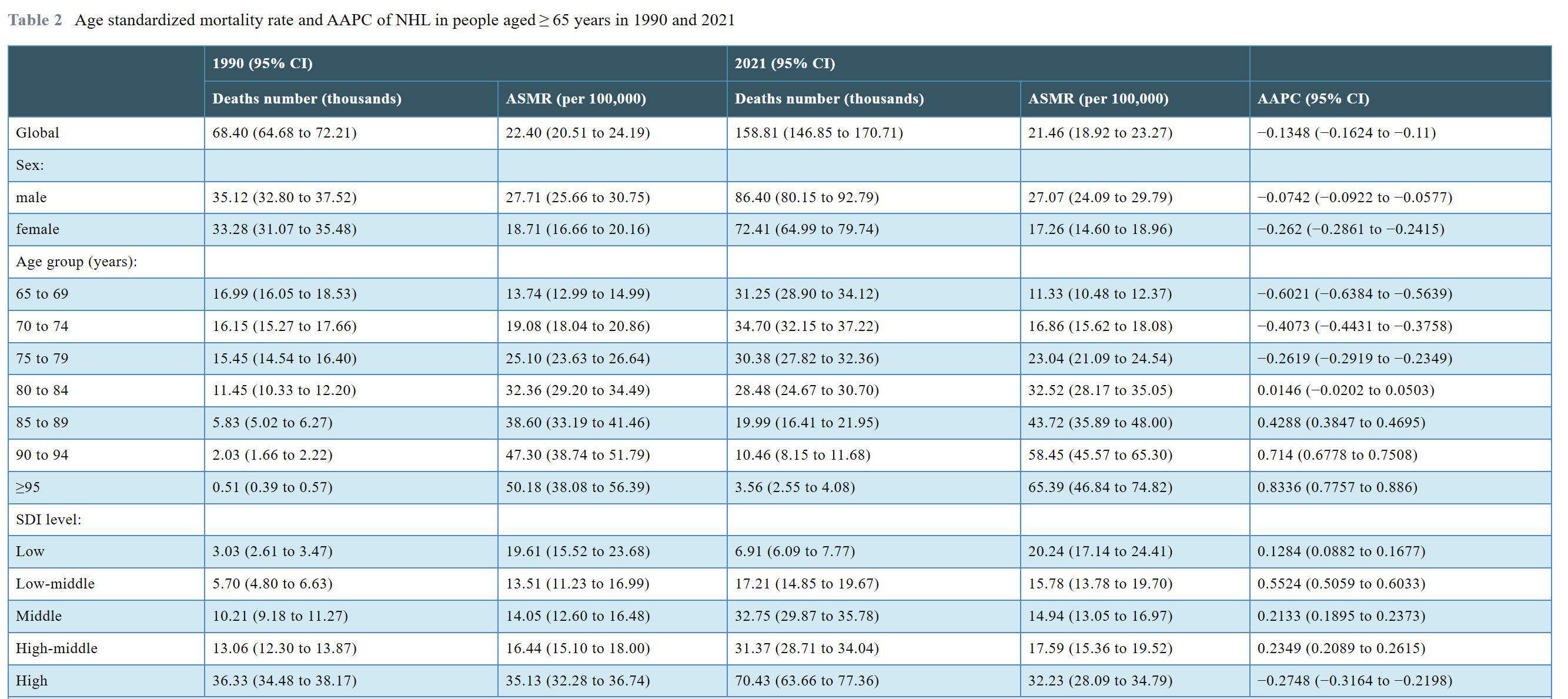The image size is (1568, 699).
Task: Click the 1990 (95% CI) header
Action: (x=262, y=63)
